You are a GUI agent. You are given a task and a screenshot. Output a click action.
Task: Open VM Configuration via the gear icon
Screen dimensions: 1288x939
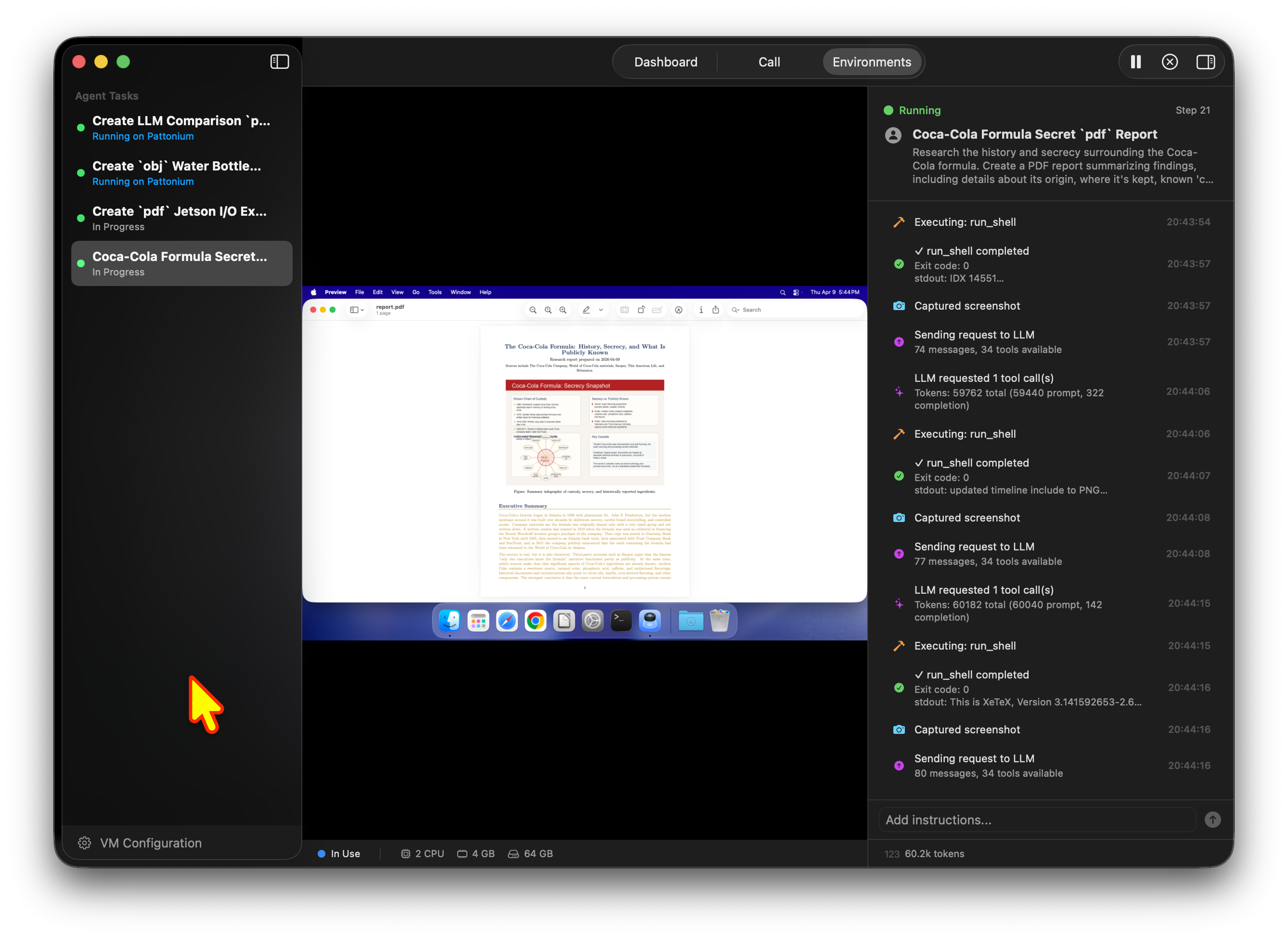84,843
